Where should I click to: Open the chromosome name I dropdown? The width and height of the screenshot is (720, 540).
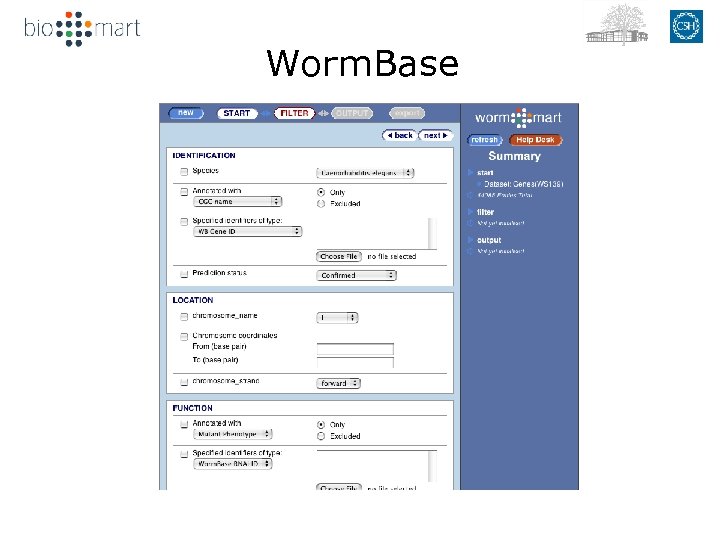coord(337,317)
